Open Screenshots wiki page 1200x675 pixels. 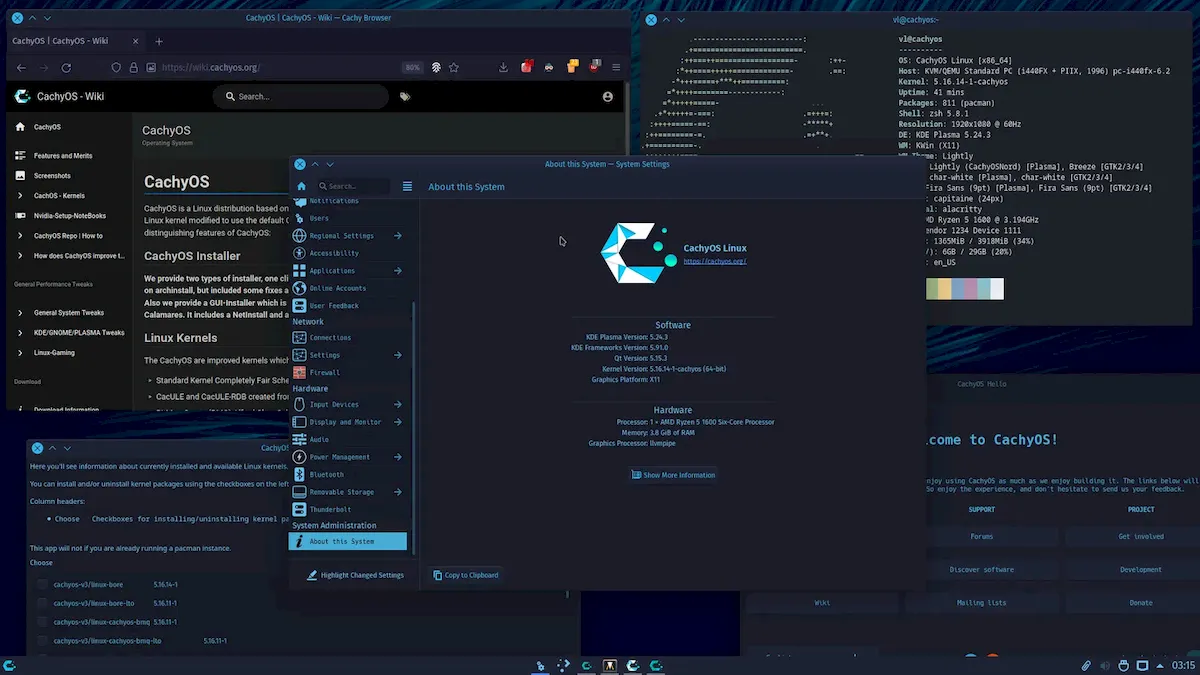click(52, 176)
